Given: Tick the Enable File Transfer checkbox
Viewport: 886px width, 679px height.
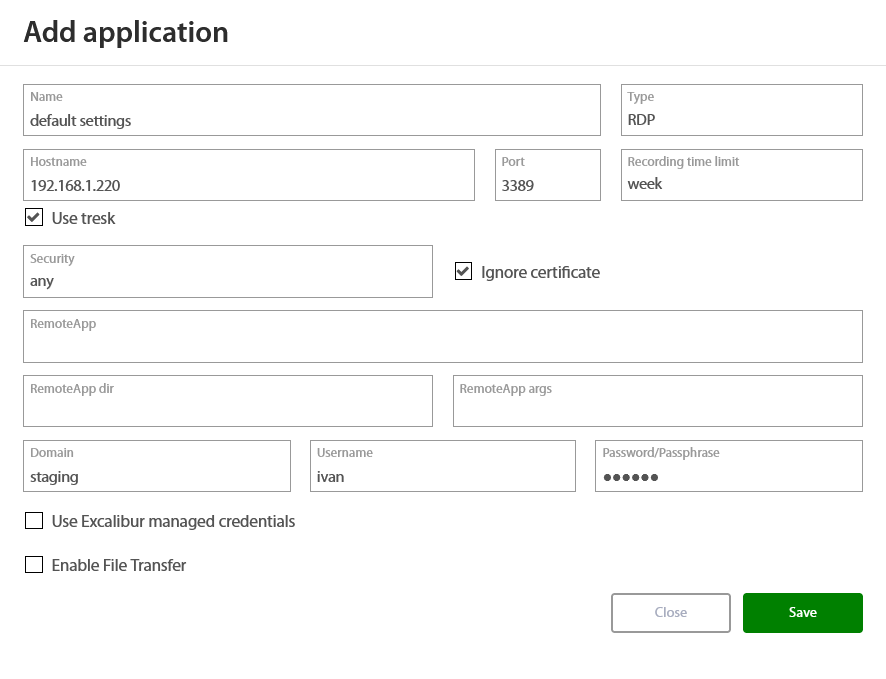Looking at the screenshot, I should 34,565.
